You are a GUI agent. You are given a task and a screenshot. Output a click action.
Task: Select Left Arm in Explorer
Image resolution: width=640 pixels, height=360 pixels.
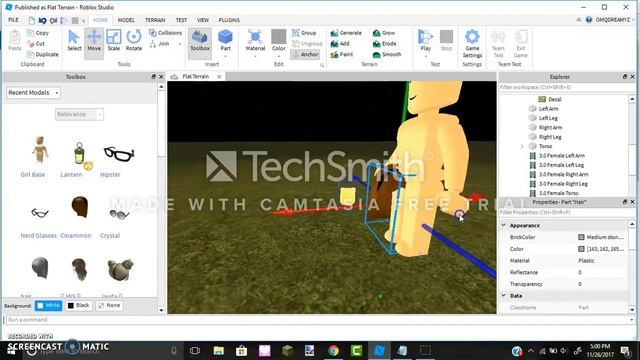click(x=548, y=109)
